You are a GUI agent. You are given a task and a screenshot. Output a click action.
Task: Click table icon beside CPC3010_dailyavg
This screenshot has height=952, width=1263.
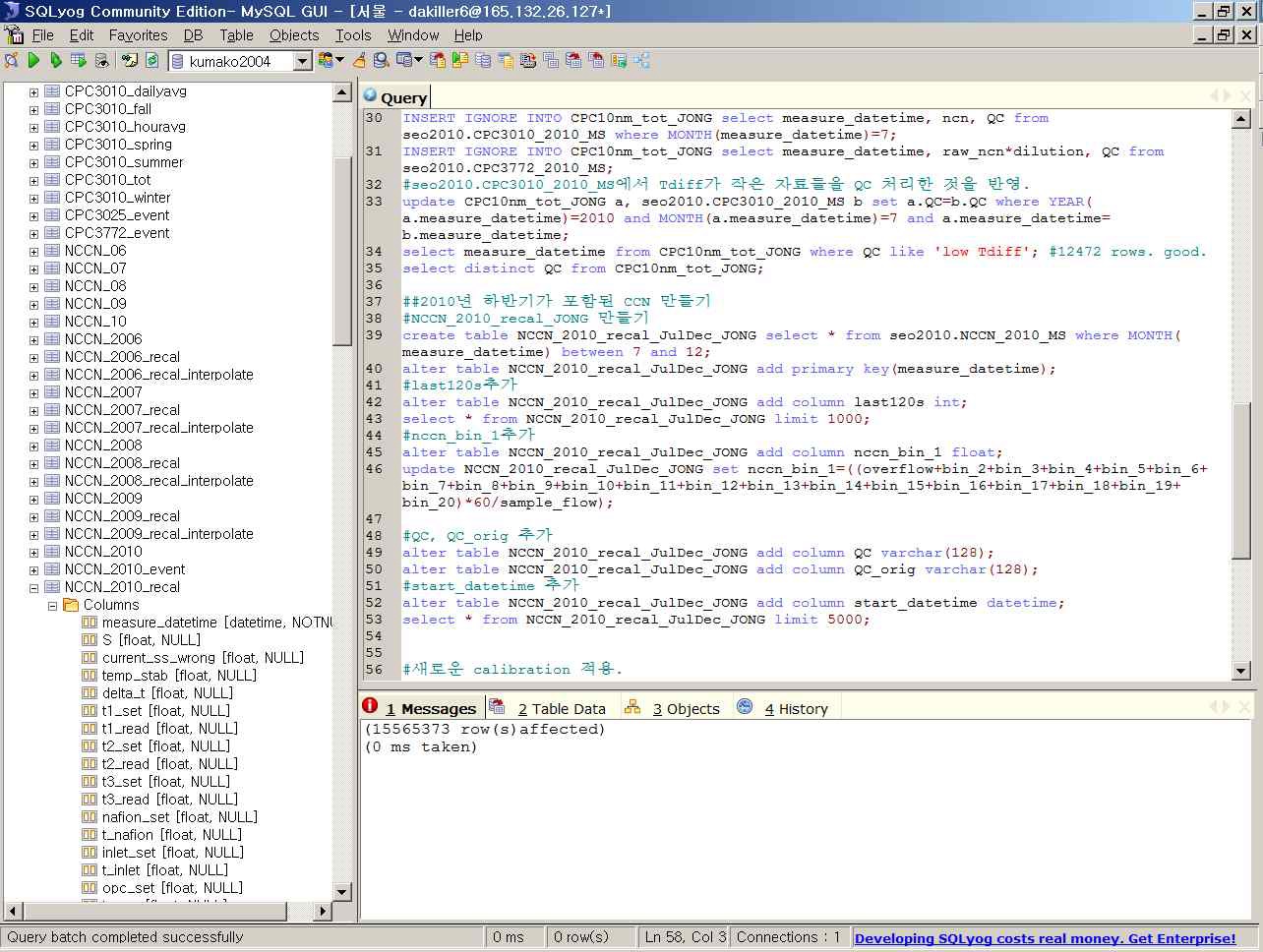point(52,91)
